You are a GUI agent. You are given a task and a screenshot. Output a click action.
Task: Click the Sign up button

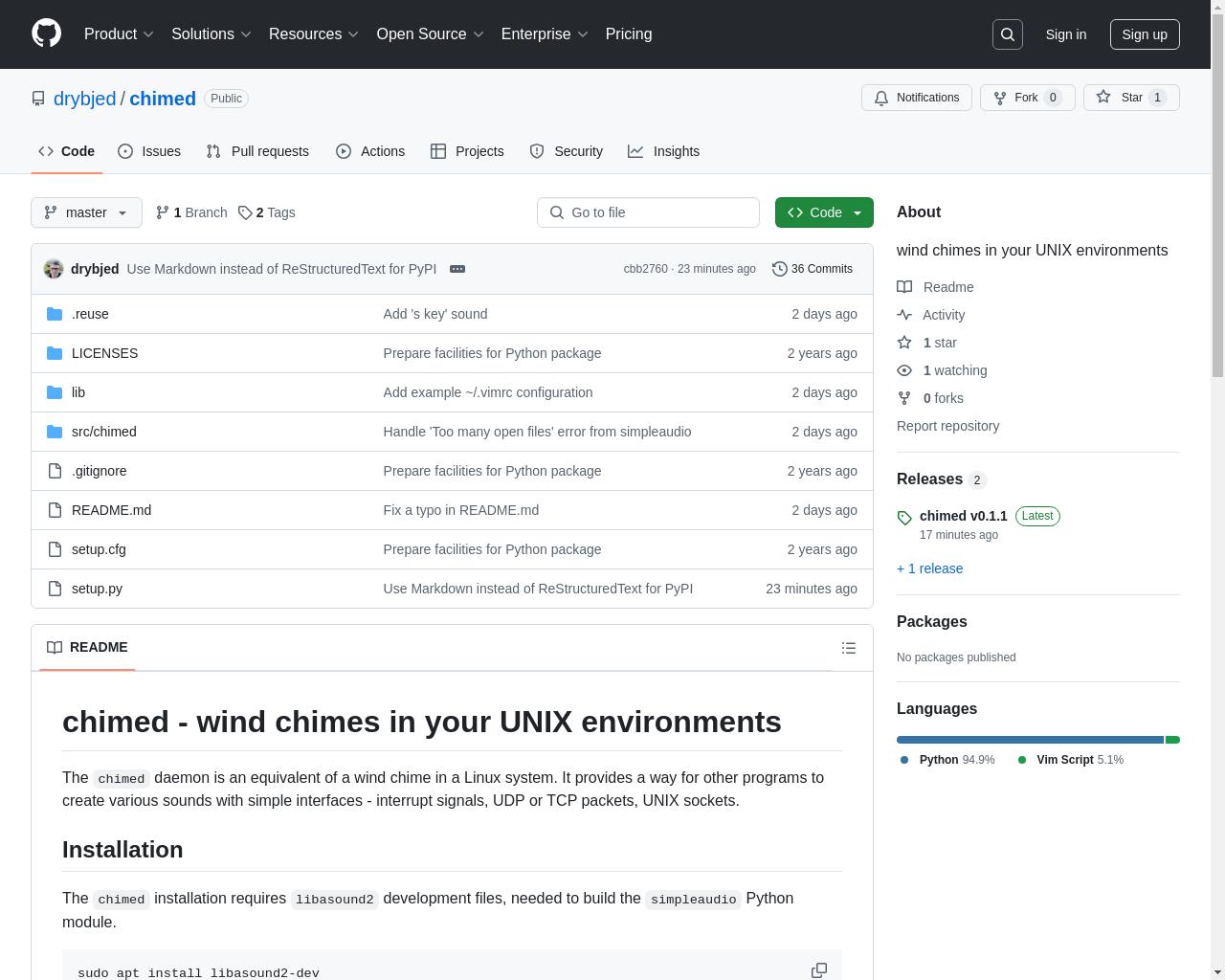coord(1145,34)
